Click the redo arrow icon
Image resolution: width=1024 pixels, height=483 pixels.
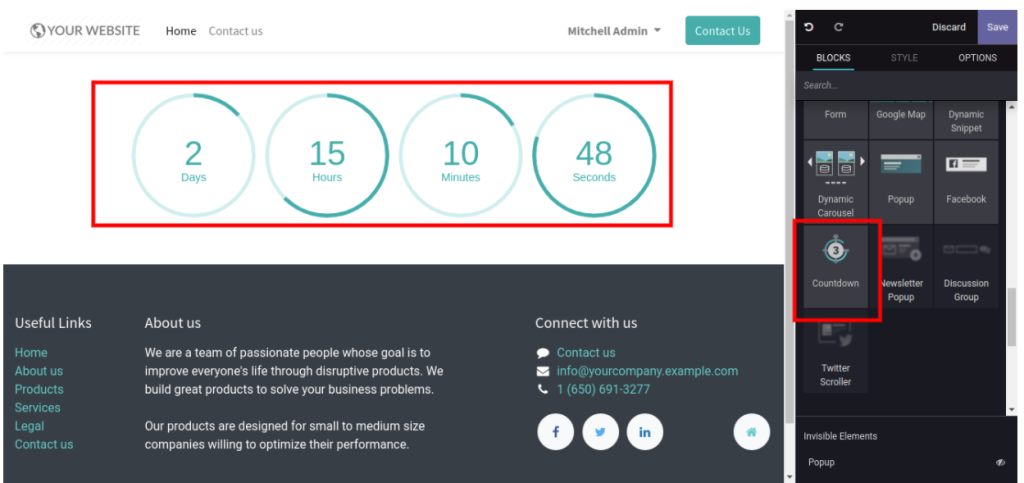(839, 27)
